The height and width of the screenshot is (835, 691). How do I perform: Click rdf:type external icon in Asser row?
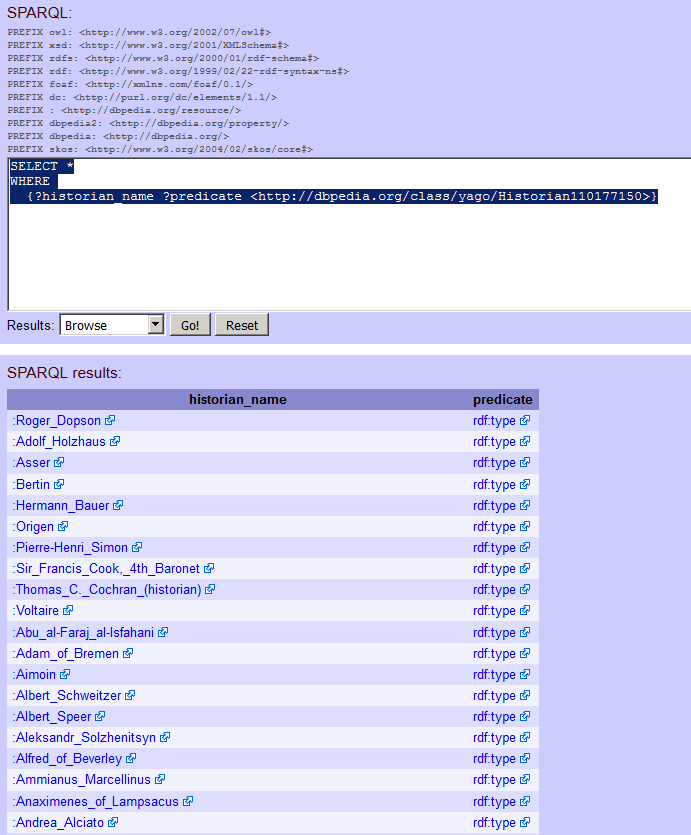(525, 463)
